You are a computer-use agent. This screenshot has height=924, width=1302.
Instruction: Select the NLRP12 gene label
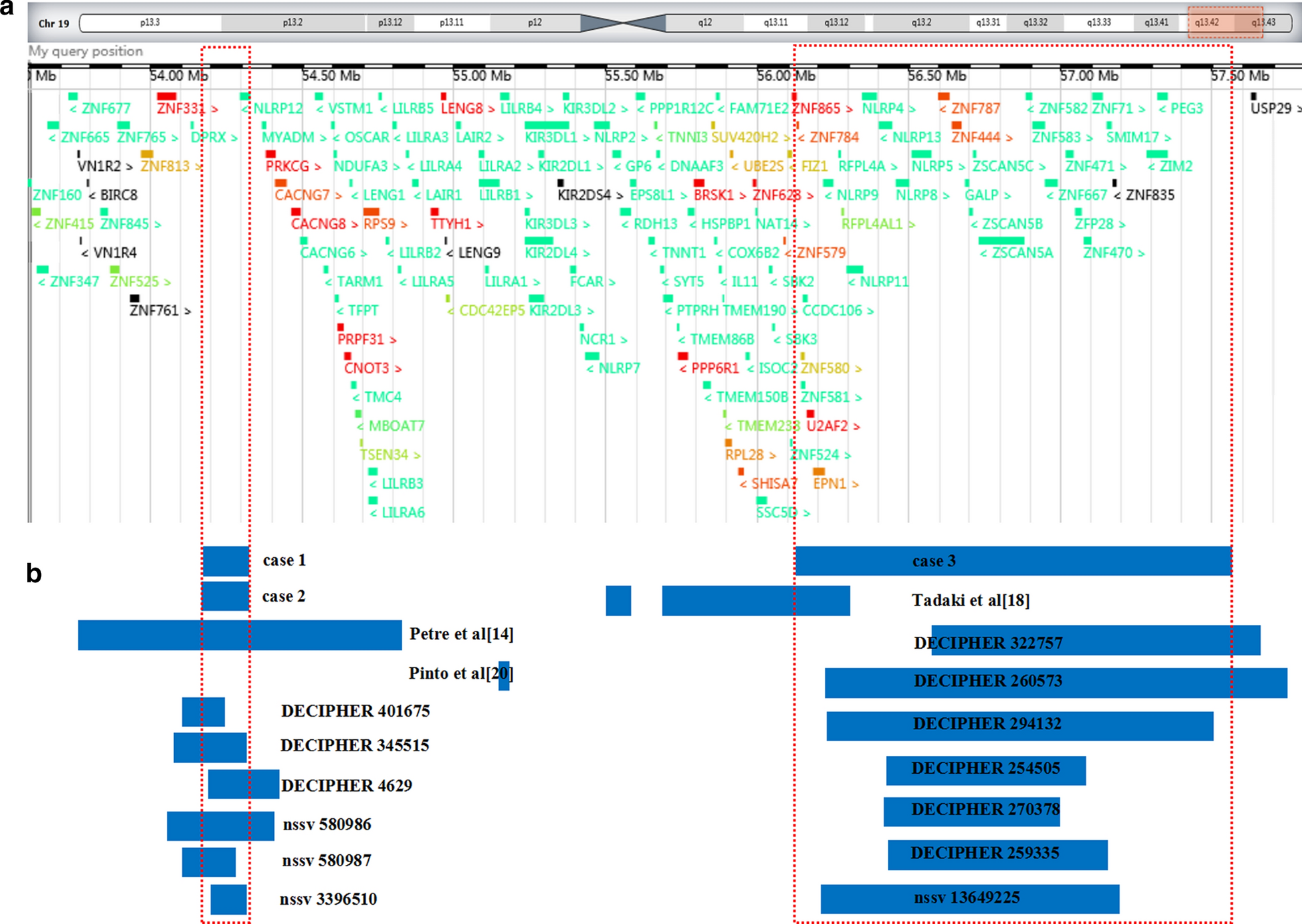pyautogui.click(x=278, y=108)
